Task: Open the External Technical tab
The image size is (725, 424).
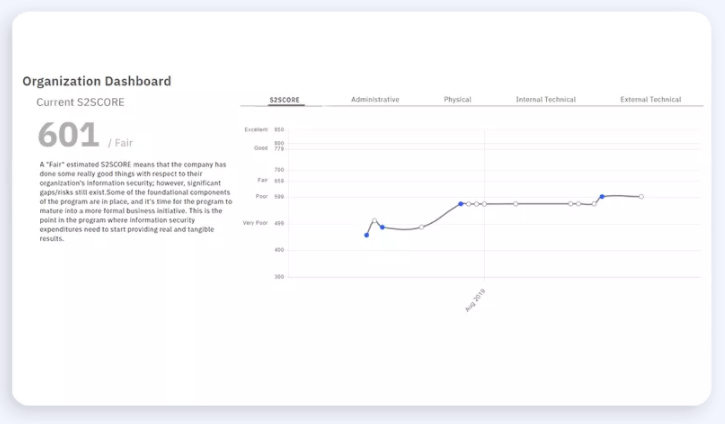Action: pyautogui.click(x=650, y=100)
